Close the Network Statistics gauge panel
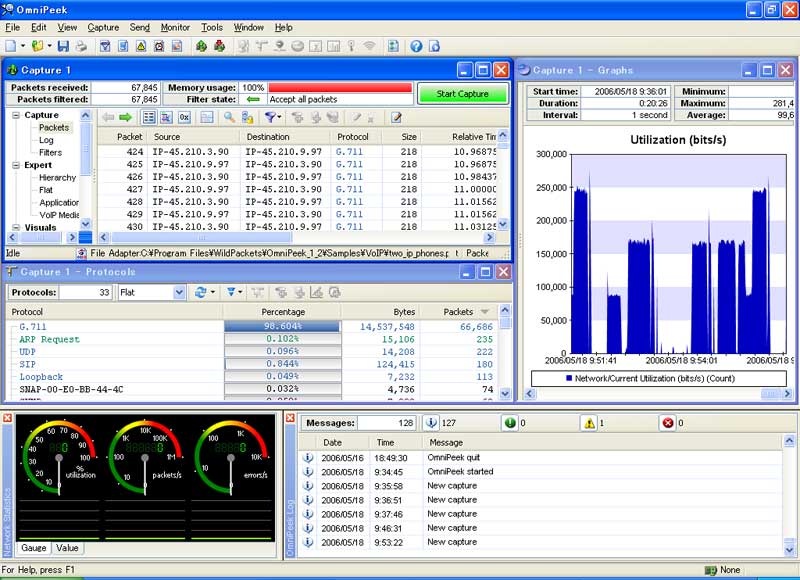This screenshot has height=580, width=800. tap(7, 418)
